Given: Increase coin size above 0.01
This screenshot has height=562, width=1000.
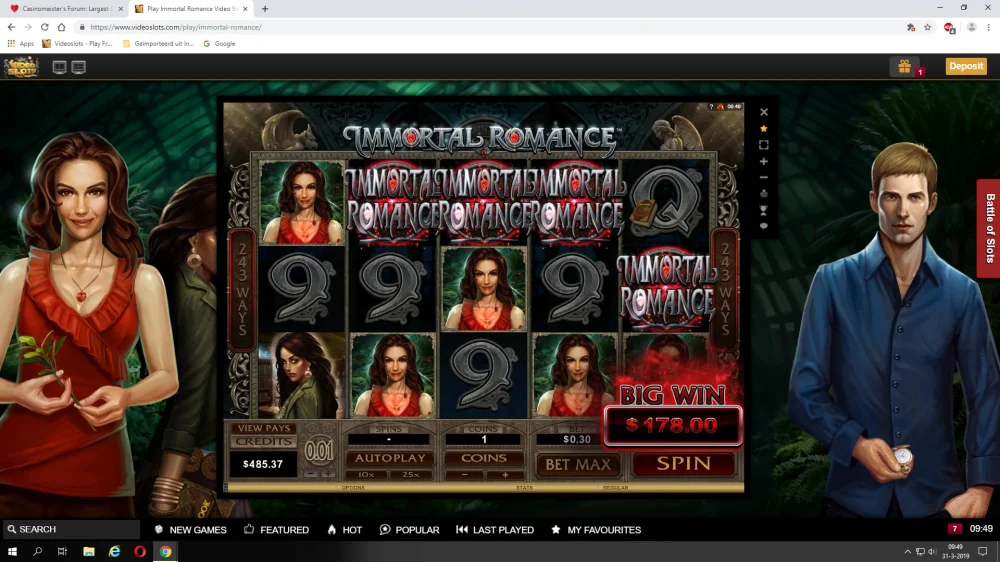Looking at the screenshot, I should pos(327,475).
